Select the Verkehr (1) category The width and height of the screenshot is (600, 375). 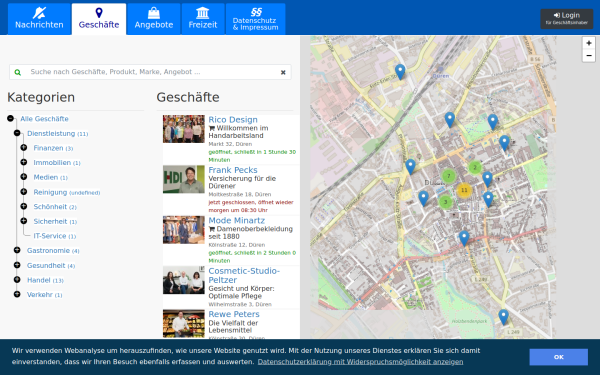[44, 295]
